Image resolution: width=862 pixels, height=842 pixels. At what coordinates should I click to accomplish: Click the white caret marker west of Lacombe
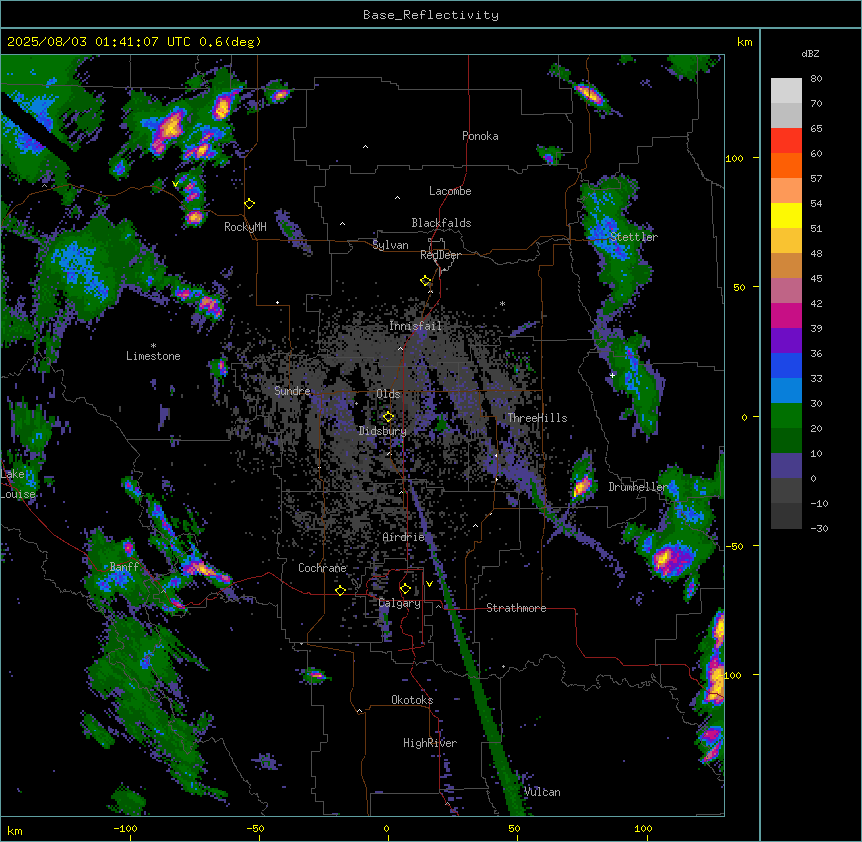coord(397,198)
